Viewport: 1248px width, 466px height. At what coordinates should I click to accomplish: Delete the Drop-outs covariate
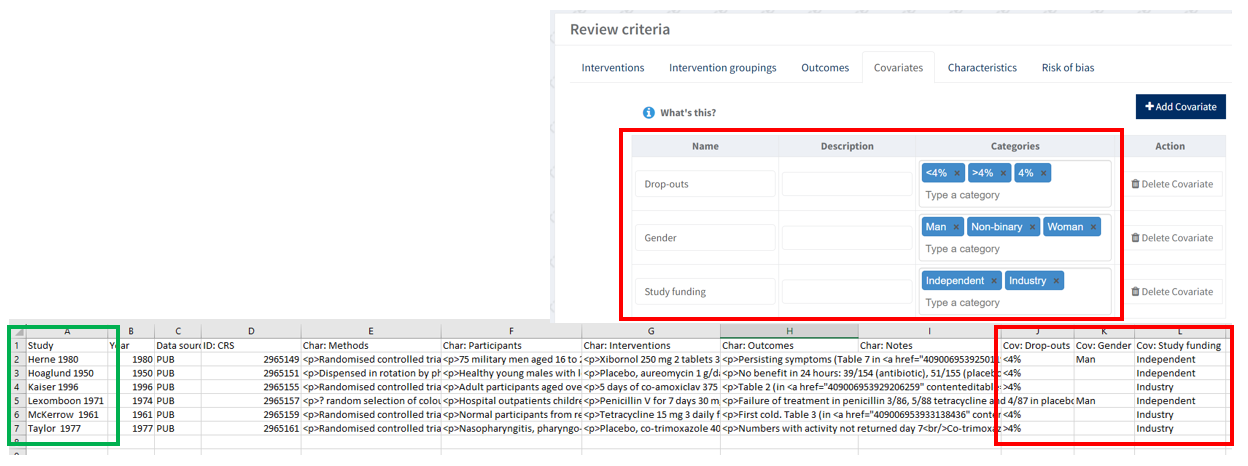(1171, 184)
